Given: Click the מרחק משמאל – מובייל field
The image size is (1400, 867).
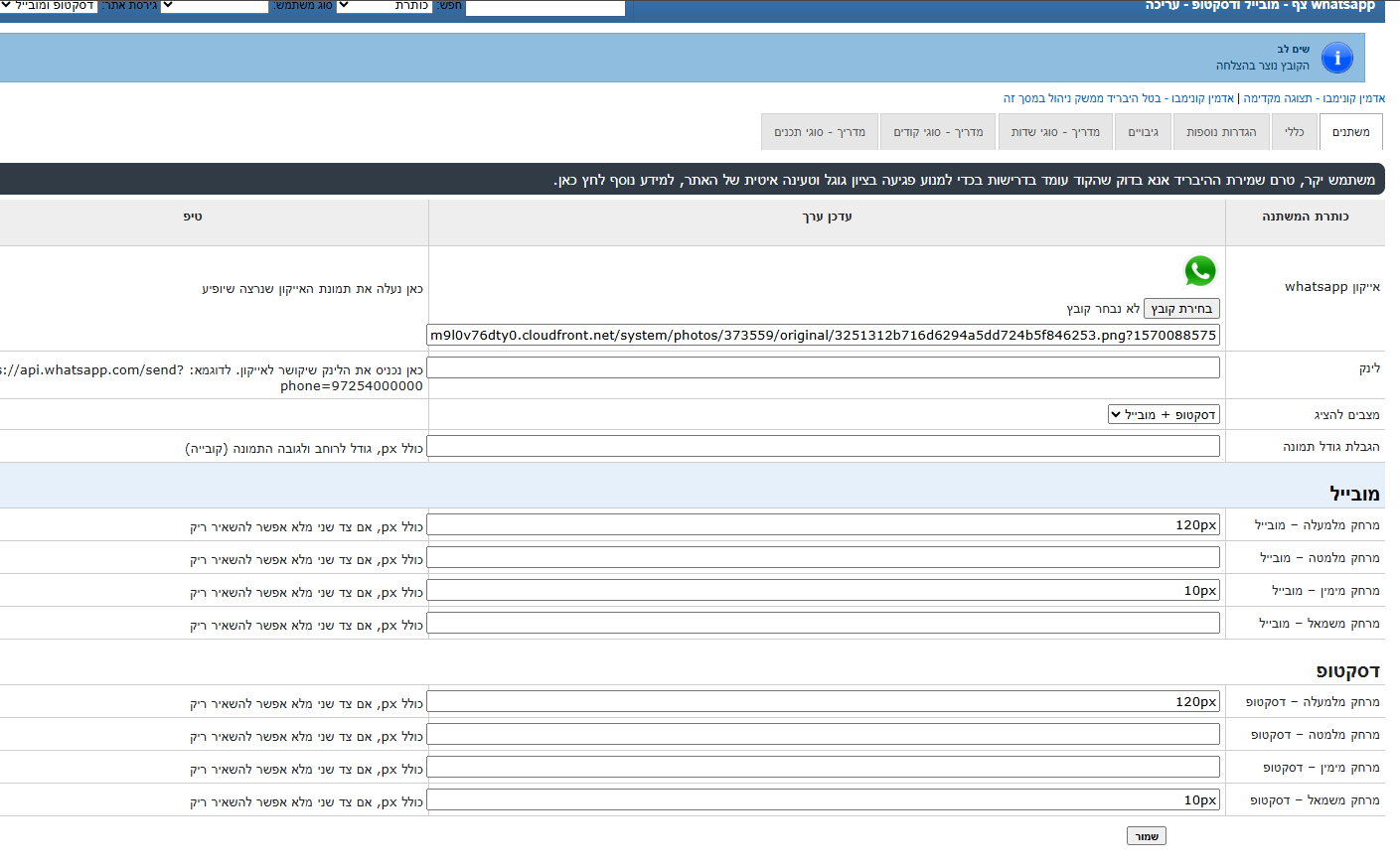Looking at the screenshot, I should (824, 623).
